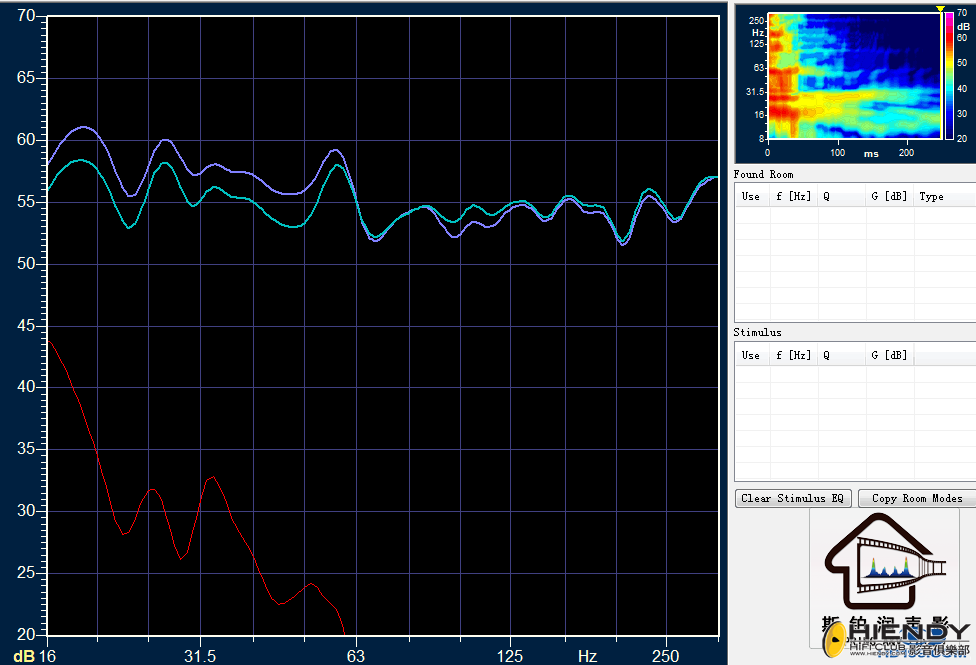Click the dB color scale bar
The height and width of the screenshot is (665, 976).
click(949, 75)
